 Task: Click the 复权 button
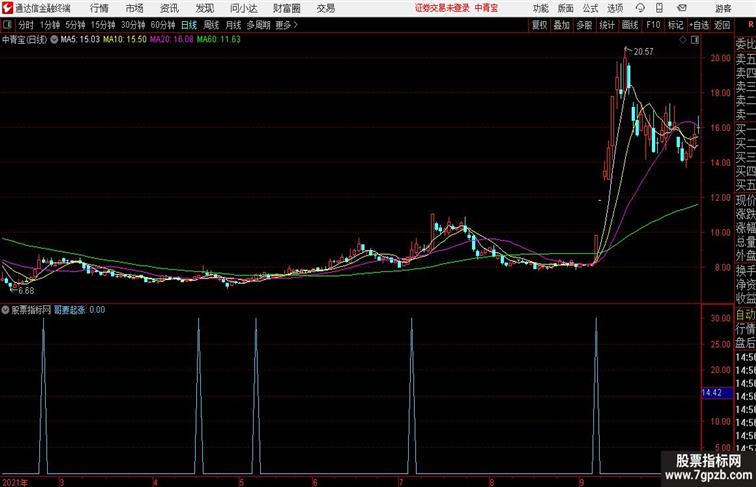(x=540, y=25)
